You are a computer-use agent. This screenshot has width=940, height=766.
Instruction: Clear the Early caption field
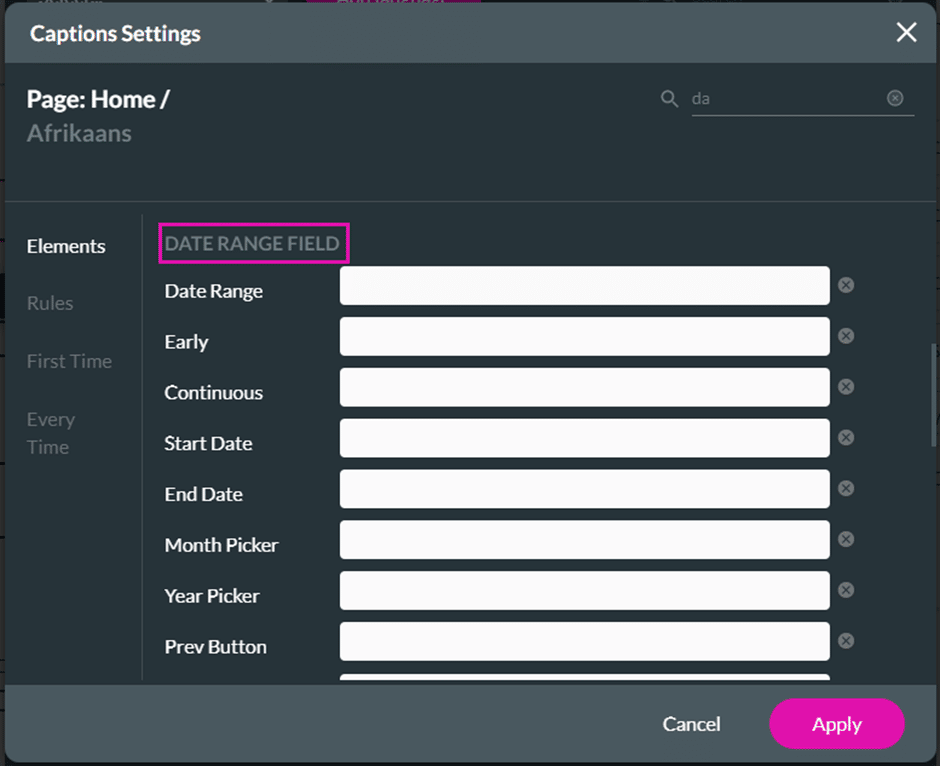click(x=846, y=336)
